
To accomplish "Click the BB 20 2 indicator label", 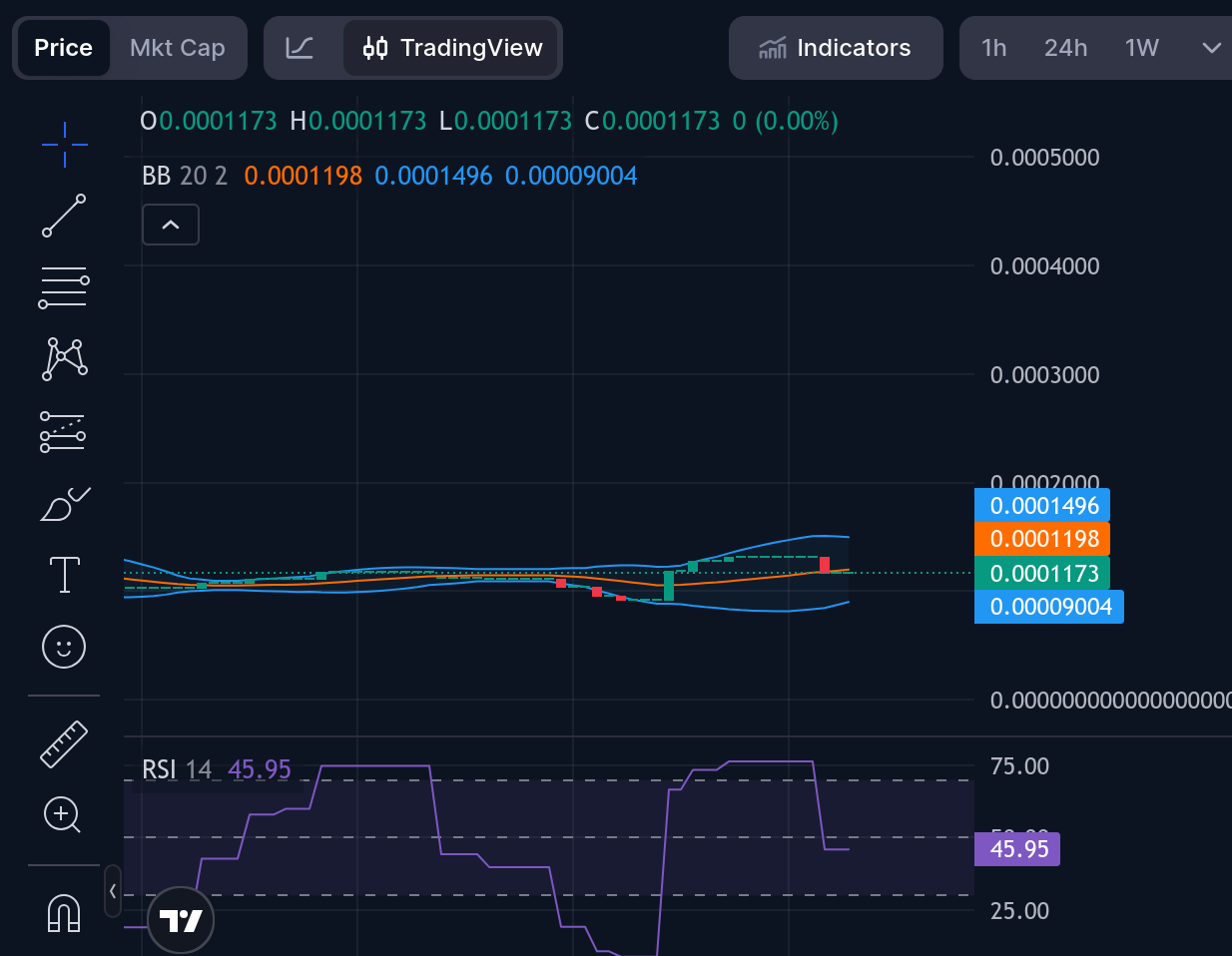I will (x=185, y=177).
